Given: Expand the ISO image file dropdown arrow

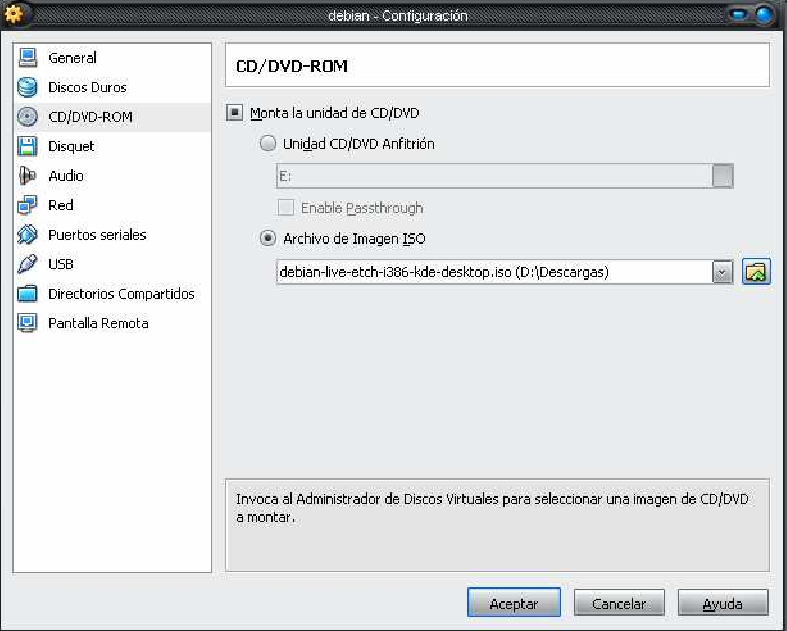Looking at the screenshot, I should coord(722,272).
